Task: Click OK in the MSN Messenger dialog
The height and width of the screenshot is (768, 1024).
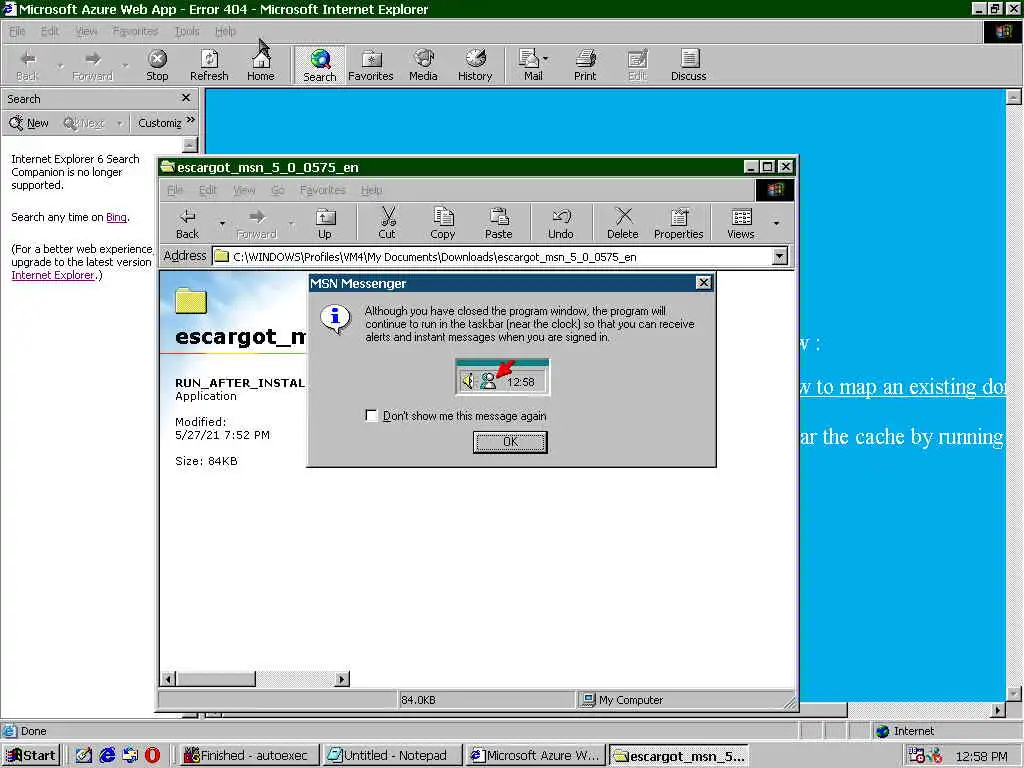Action: [510, 442]
